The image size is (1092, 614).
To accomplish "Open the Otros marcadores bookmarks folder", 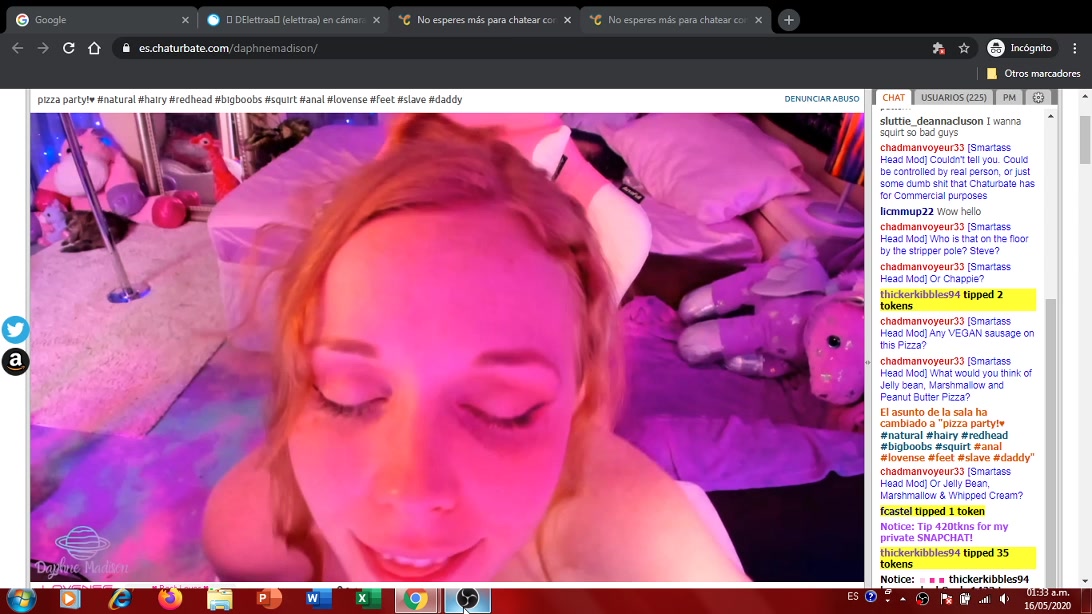I will (x=1033, y=73).
